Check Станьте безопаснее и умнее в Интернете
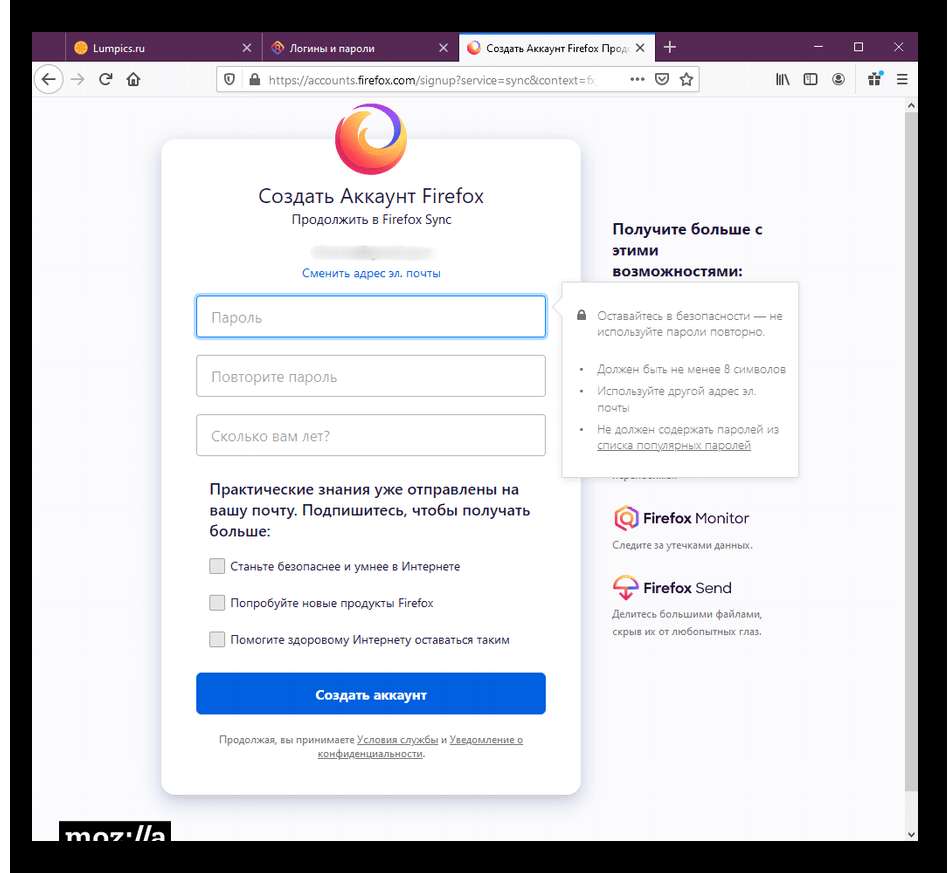The width and height of the screenshot is (950, 873). (x=217, y=566)
